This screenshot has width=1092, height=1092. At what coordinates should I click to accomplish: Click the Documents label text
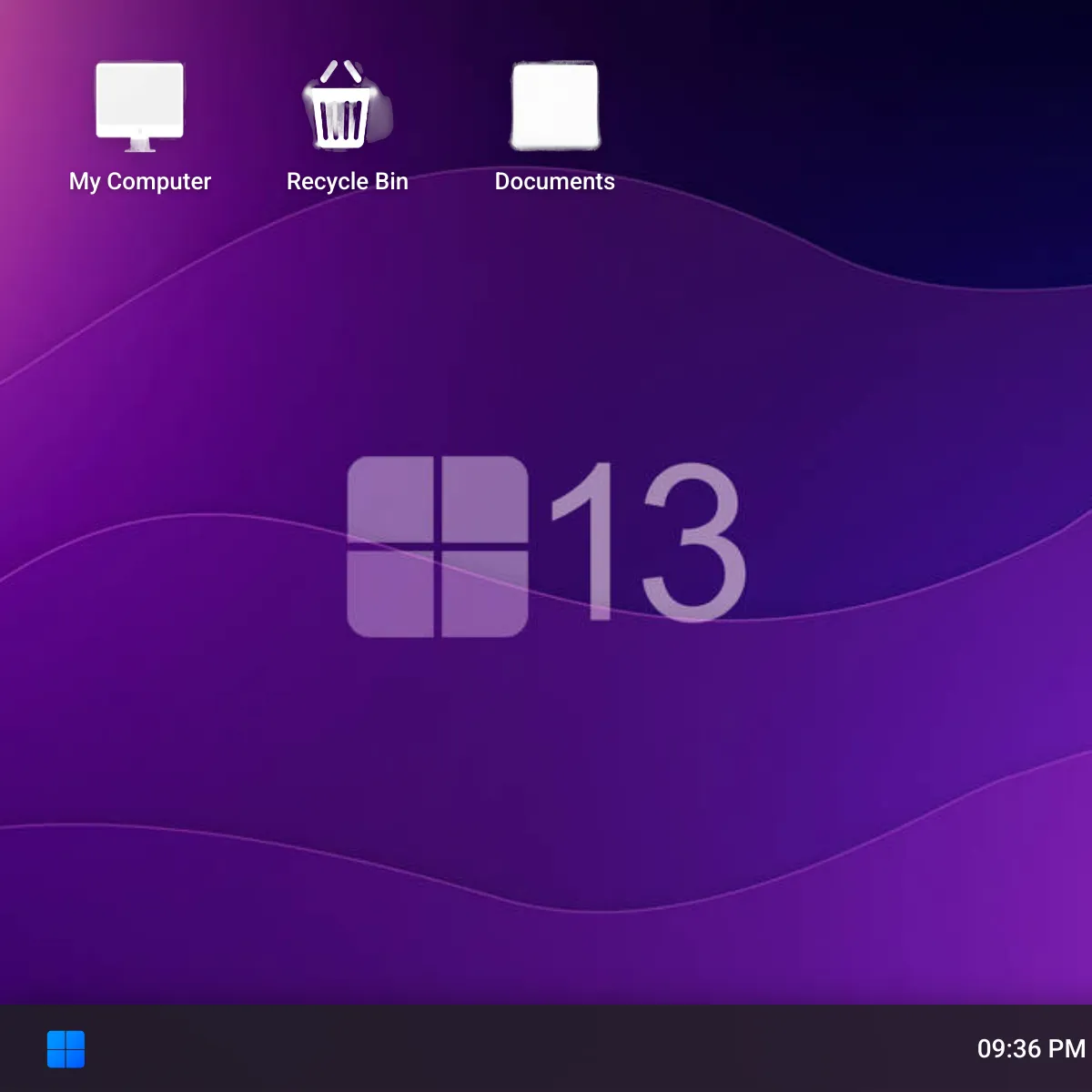555,181
